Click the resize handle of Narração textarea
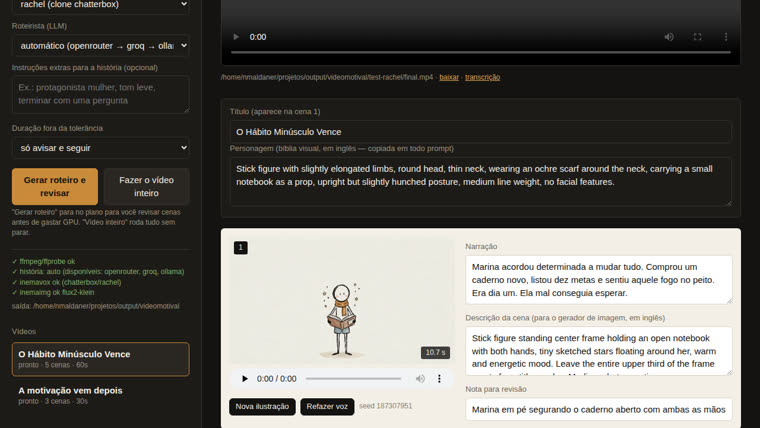The width and height of the screenshot is (760, 428). click(x=728, y=301)
